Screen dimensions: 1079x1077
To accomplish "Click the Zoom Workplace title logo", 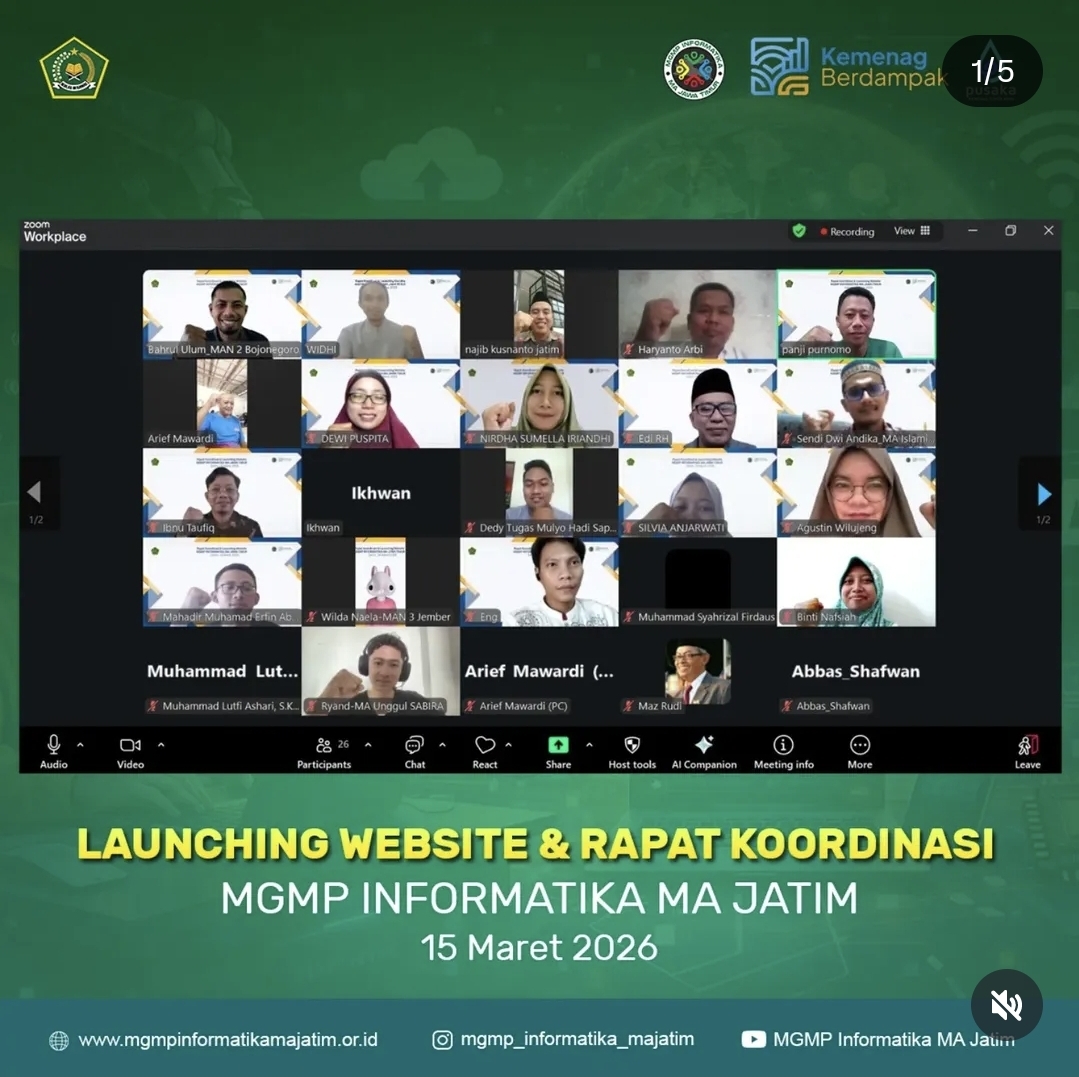I will click(55, 232).
